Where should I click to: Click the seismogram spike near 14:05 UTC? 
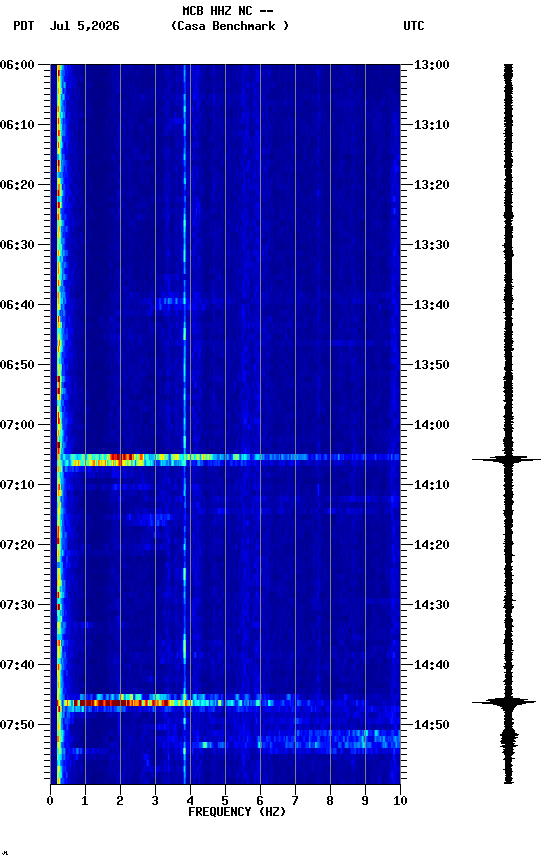pos(507,459)
